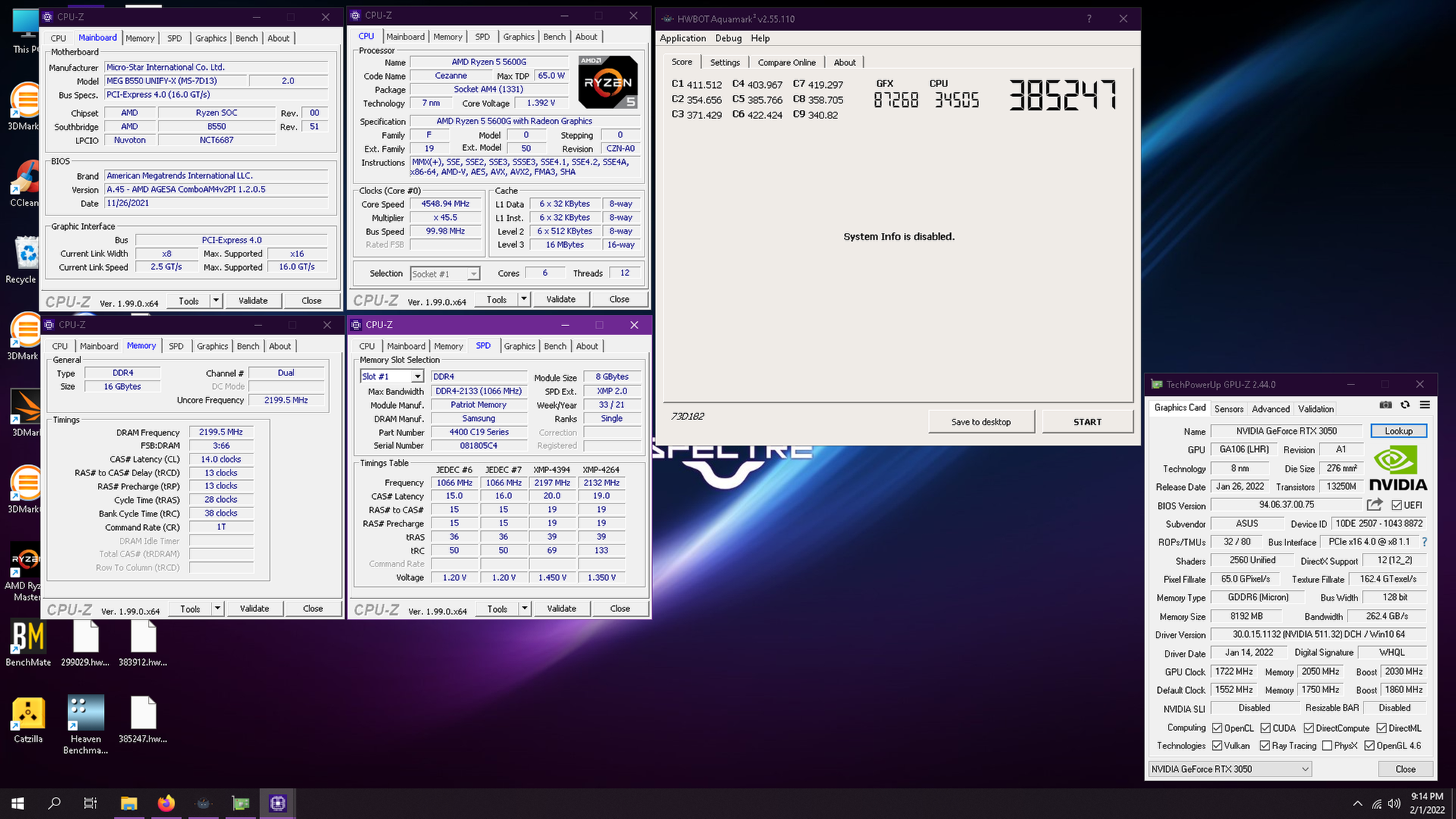Viewport: 1456px width, 819px height.
Task: Toggle the PhysX checkbox
Action: 1327,745
